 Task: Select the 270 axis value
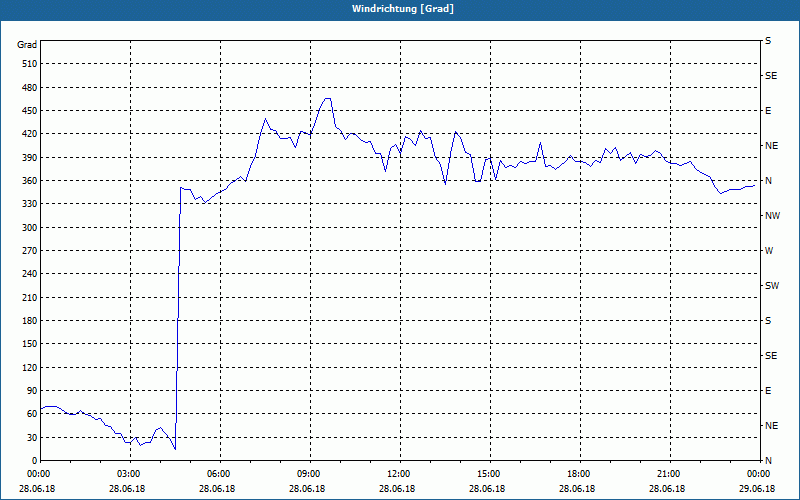point(30,251)
